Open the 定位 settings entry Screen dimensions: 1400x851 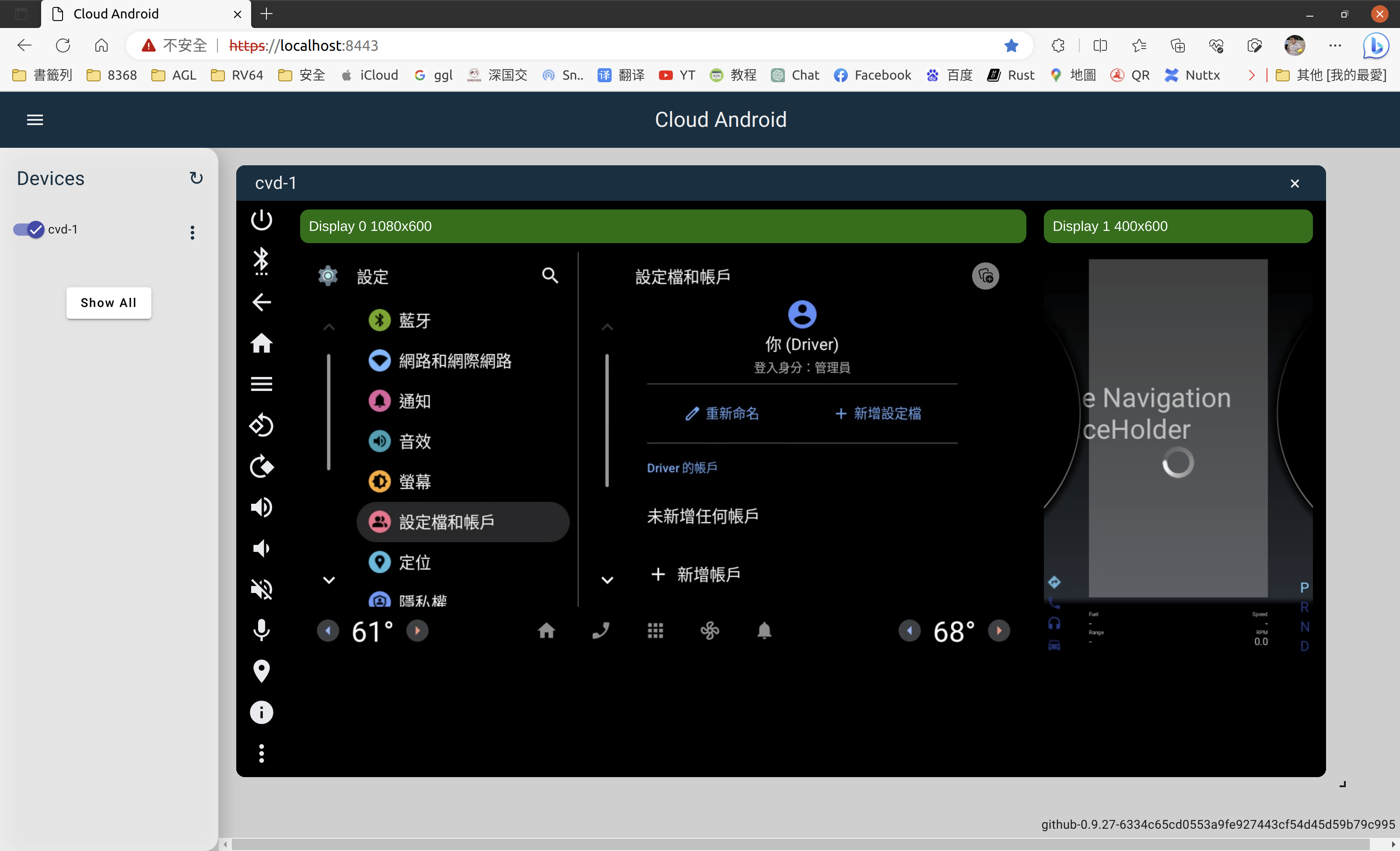[x=414, y=562]
